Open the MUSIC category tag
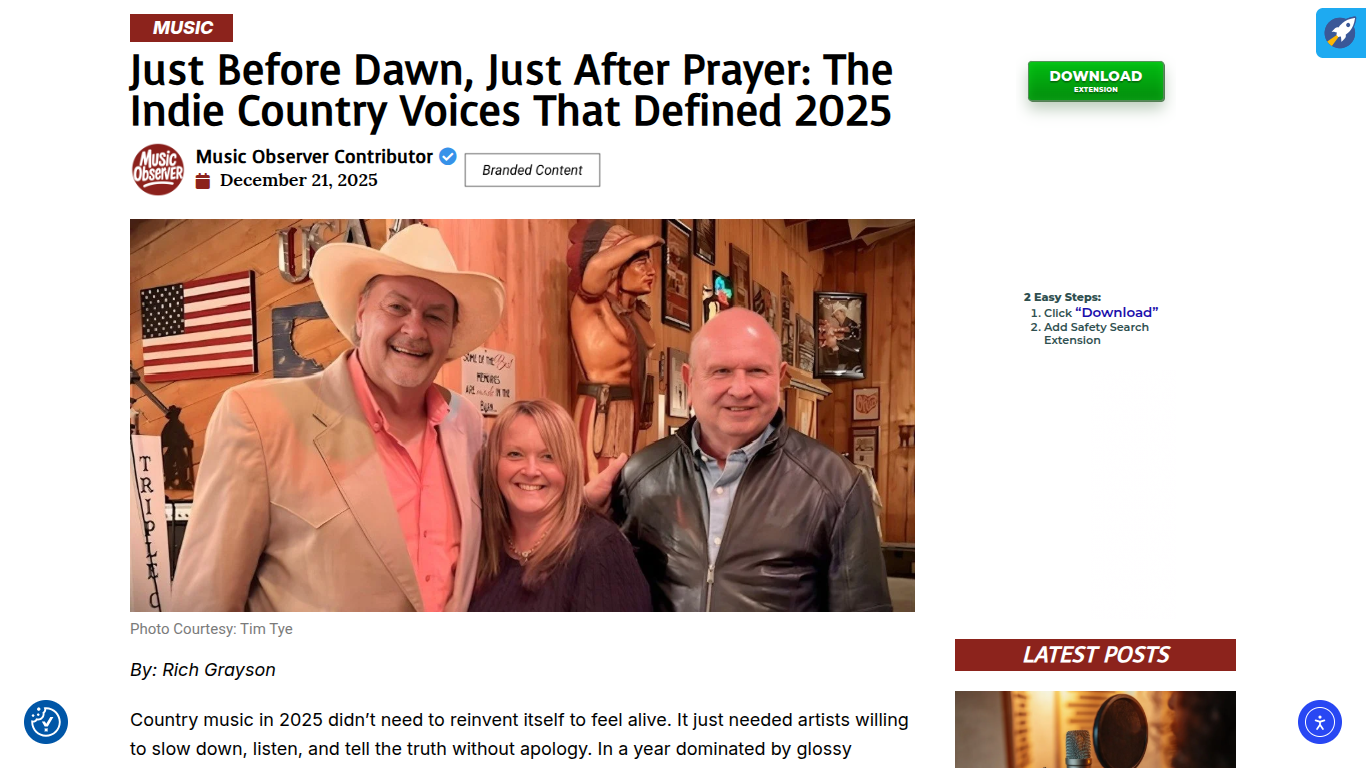 point(181,28)
